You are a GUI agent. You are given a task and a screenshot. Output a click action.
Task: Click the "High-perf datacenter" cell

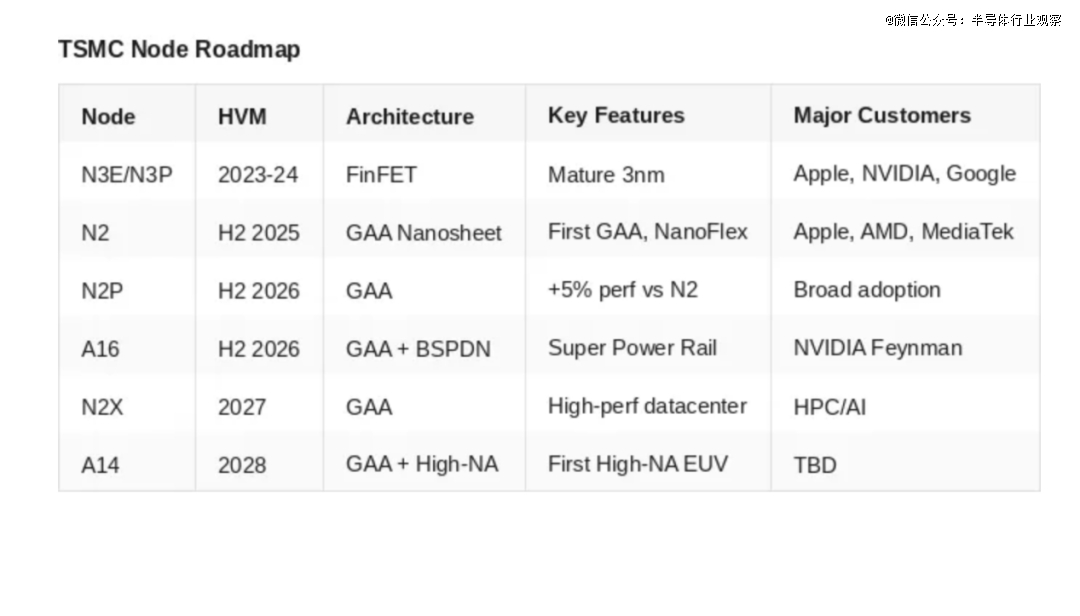pos(647,406)
